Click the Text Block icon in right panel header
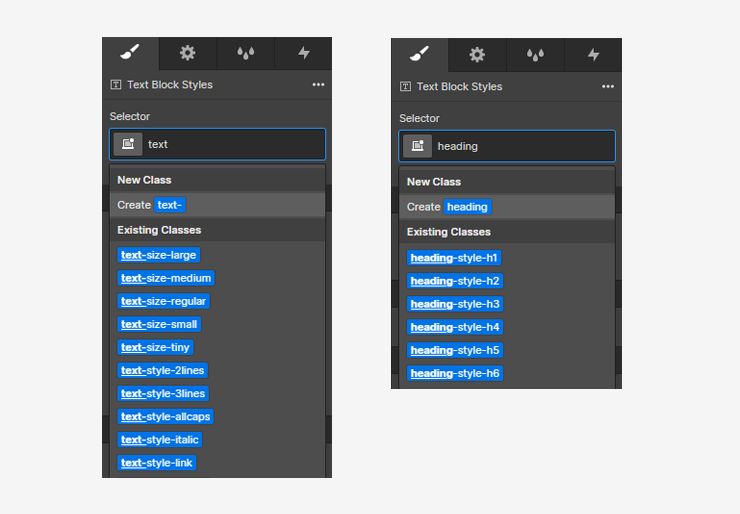 click(x=405, y=86)
